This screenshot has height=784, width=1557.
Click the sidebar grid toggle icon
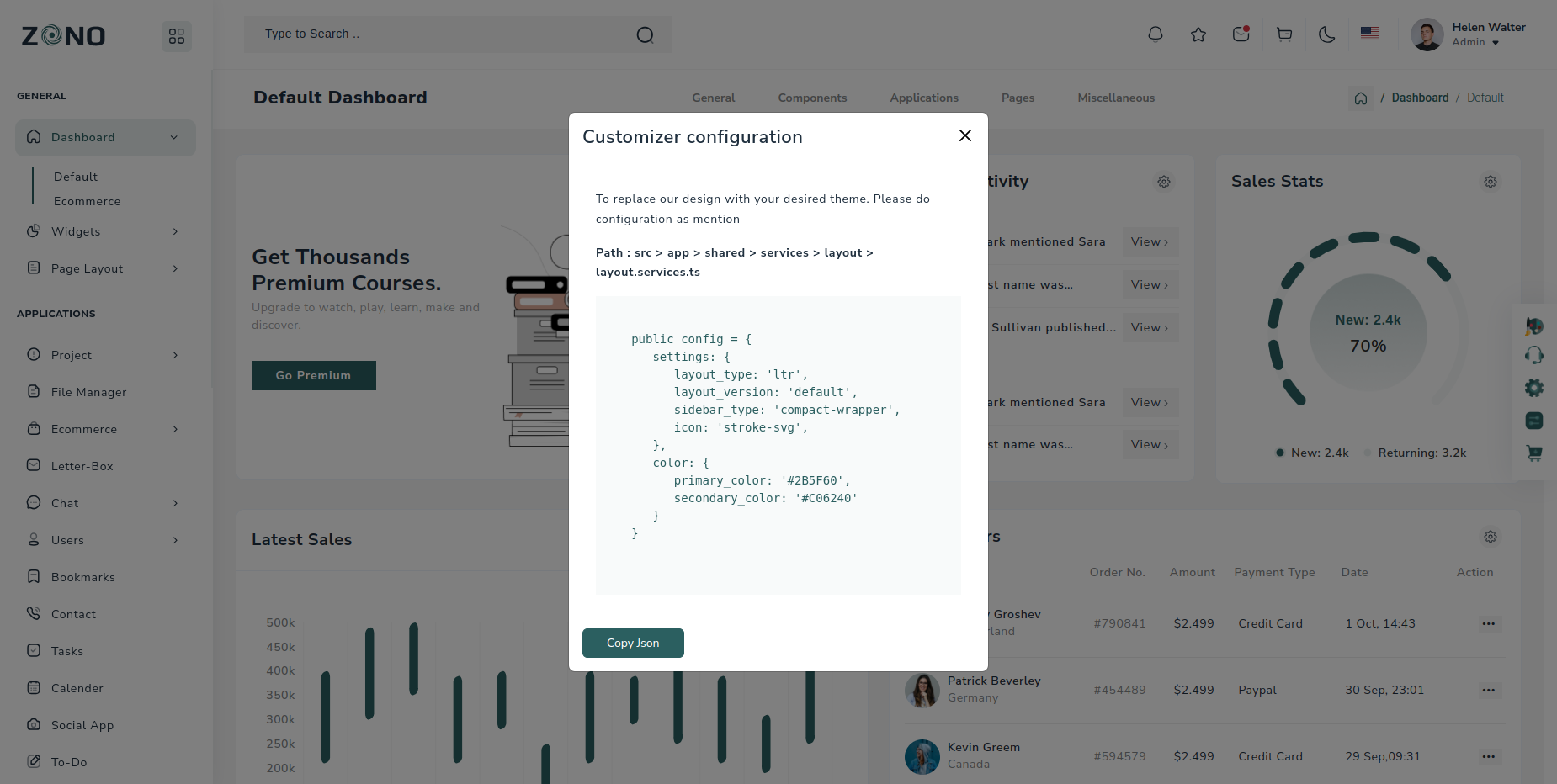click(x=177, y=36)
